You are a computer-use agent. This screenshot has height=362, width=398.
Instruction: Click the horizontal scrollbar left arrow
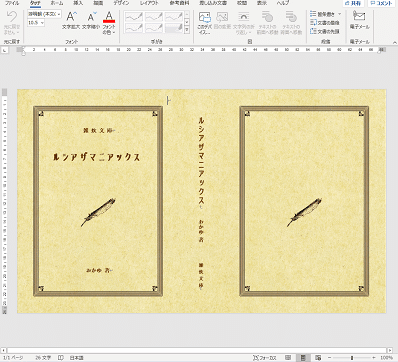pyautogui.click(x=4, y=350)
